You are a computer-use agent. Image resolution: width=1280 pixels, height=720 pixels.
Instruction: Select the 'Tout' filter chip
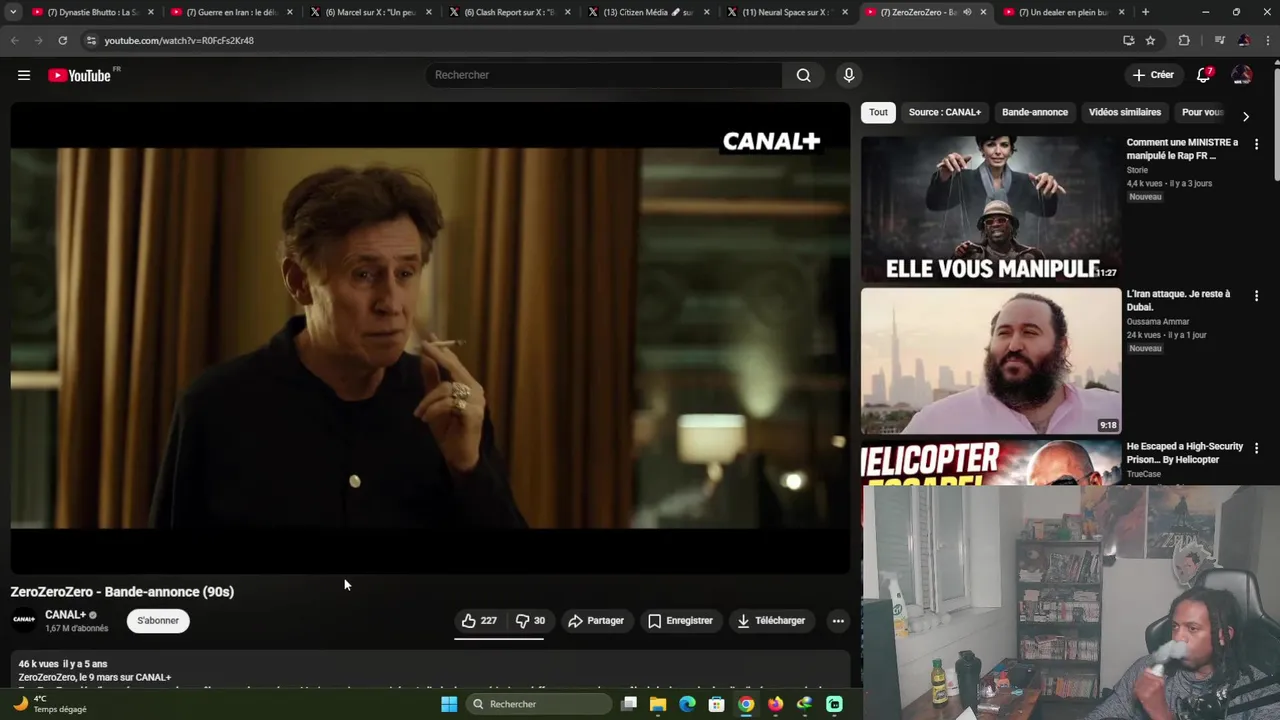click(878, 112)
